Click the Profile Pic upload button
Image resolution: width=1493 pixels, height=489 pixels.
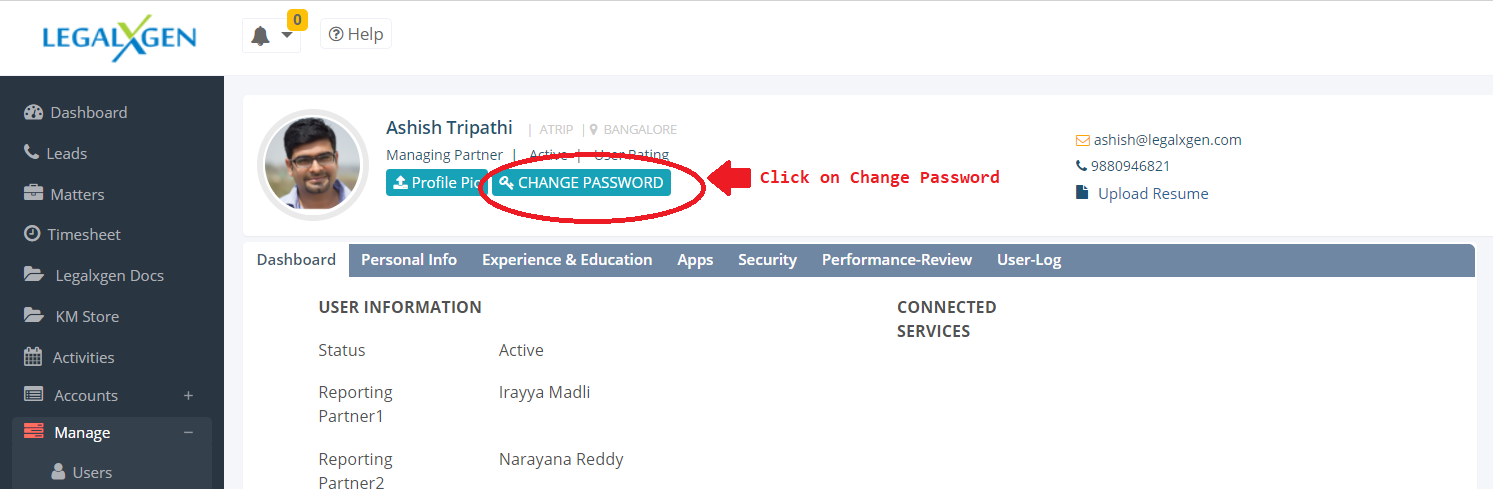click(x=436, y=183)
